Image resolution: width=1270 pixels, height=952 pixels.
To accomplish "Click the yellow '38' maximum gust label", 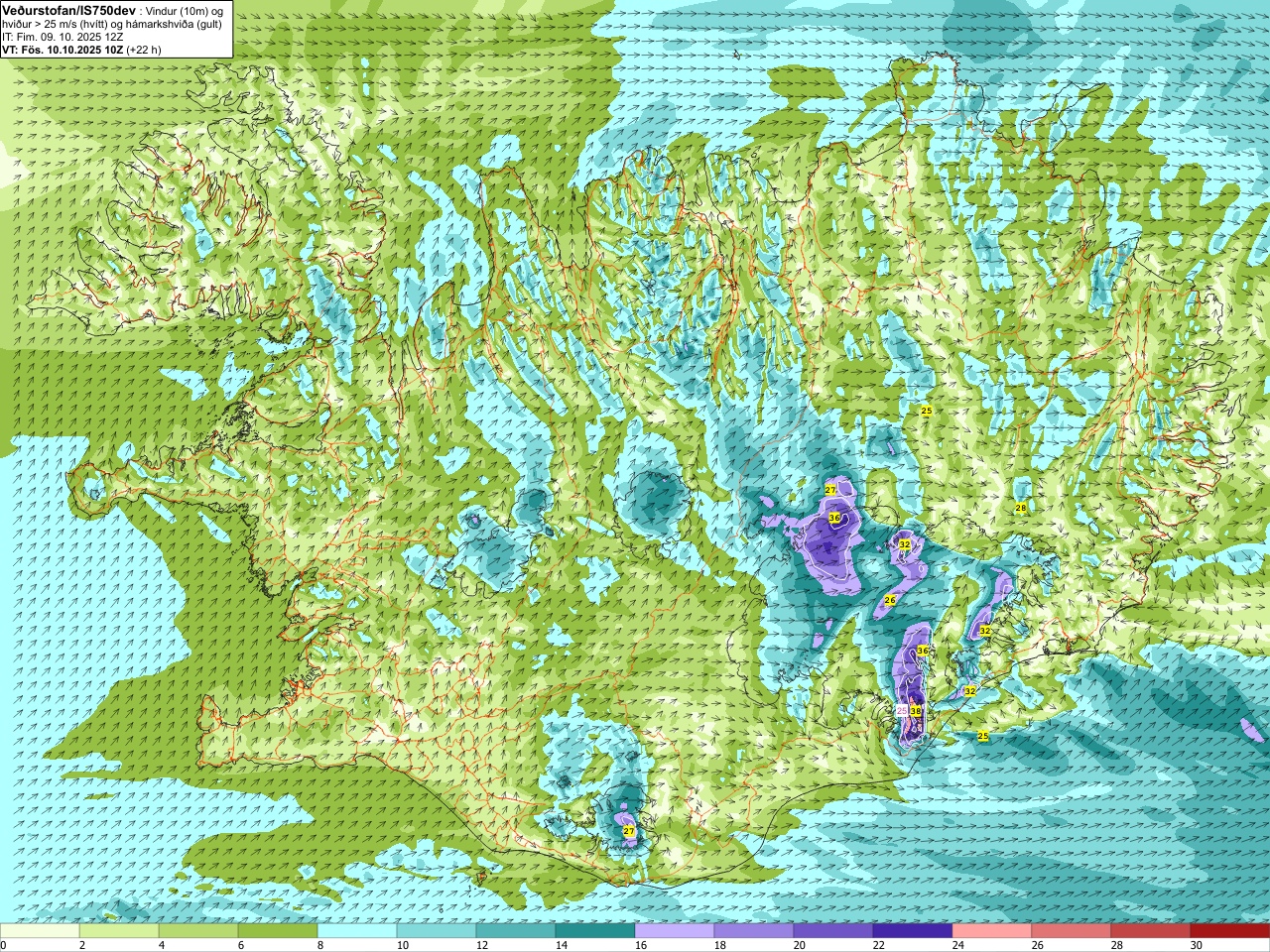I will point(916,711).
